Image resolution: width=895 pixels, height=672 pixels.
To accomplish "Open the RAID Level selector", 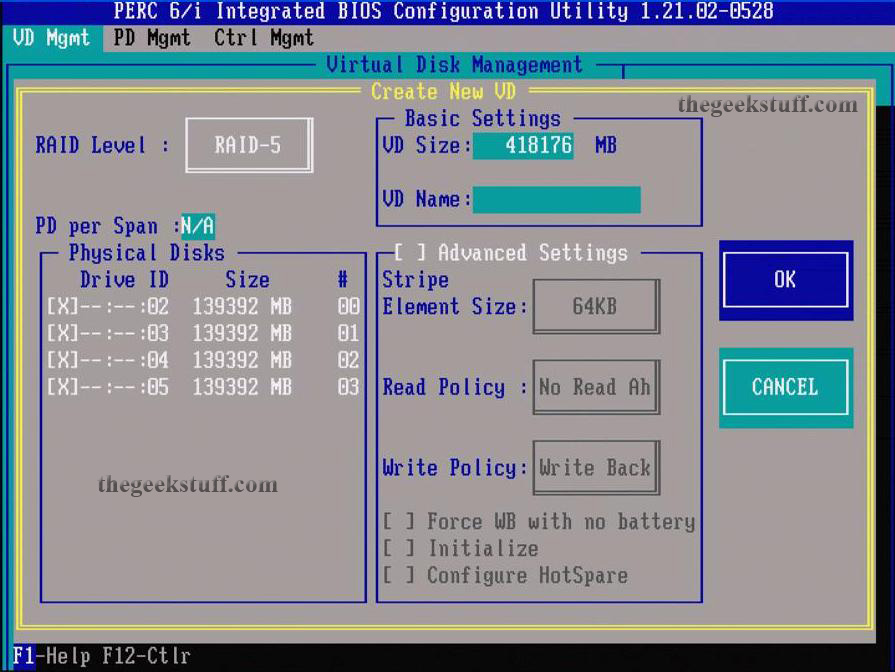I will 249,144.
